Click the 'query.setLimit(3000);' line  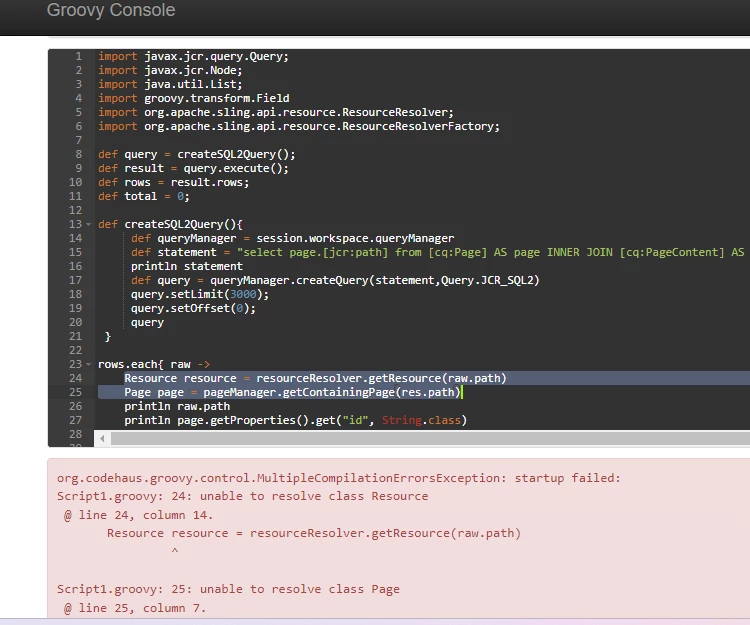(x=200, y=294)
